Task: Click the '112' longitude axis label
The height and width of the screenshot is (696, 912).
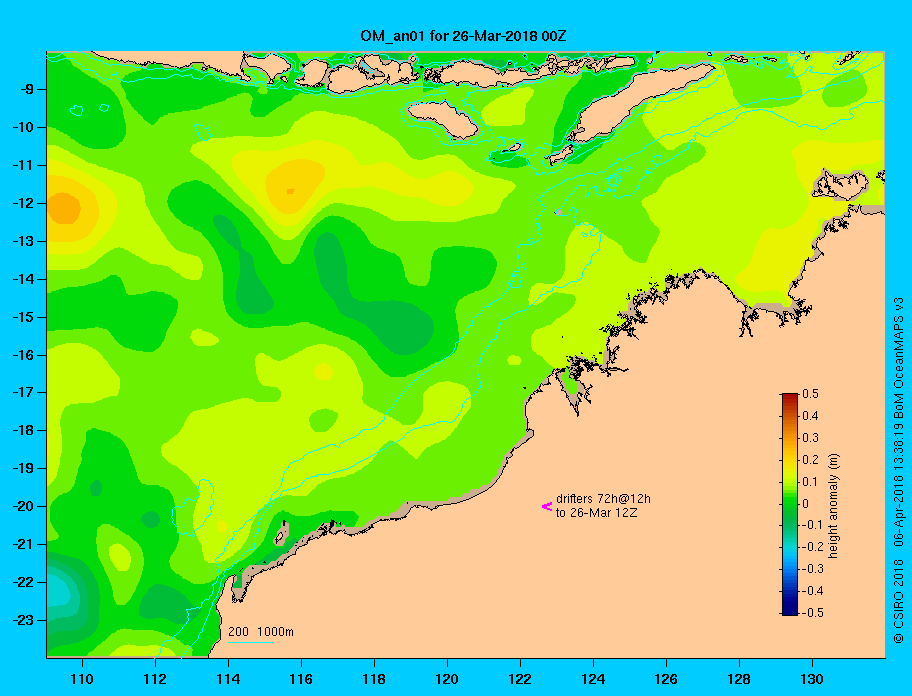Action: [155, 679]
